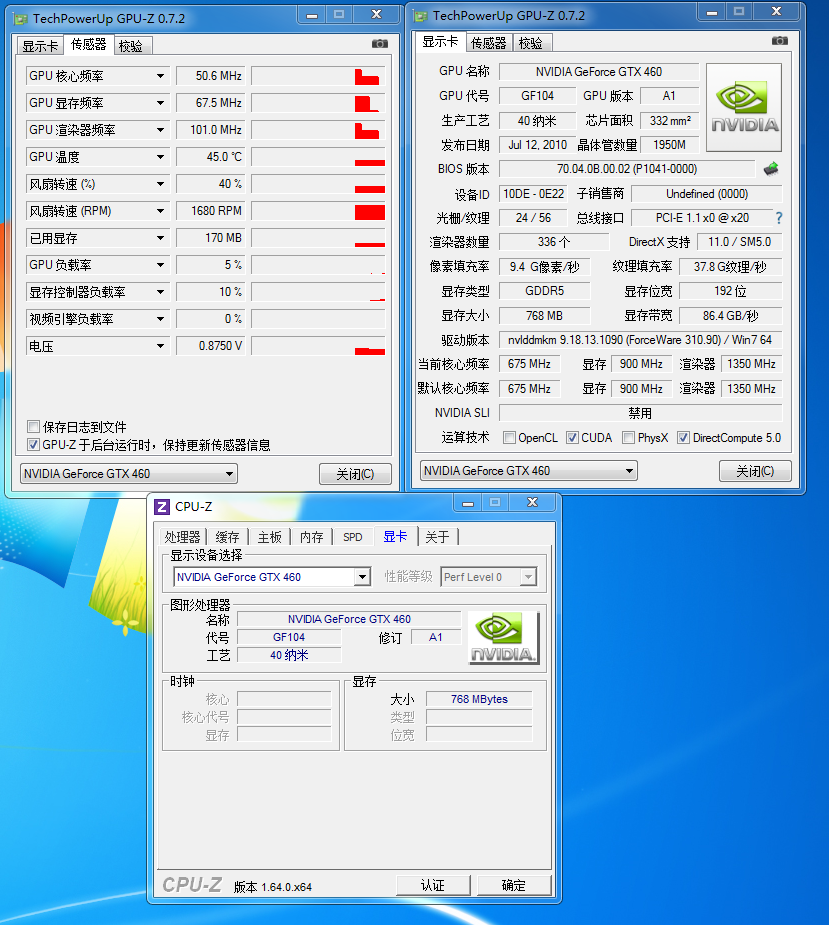This screenshot has height=925, width=829.
Task: Toggle the PhysX checkbox
Action: pos(628,438)
